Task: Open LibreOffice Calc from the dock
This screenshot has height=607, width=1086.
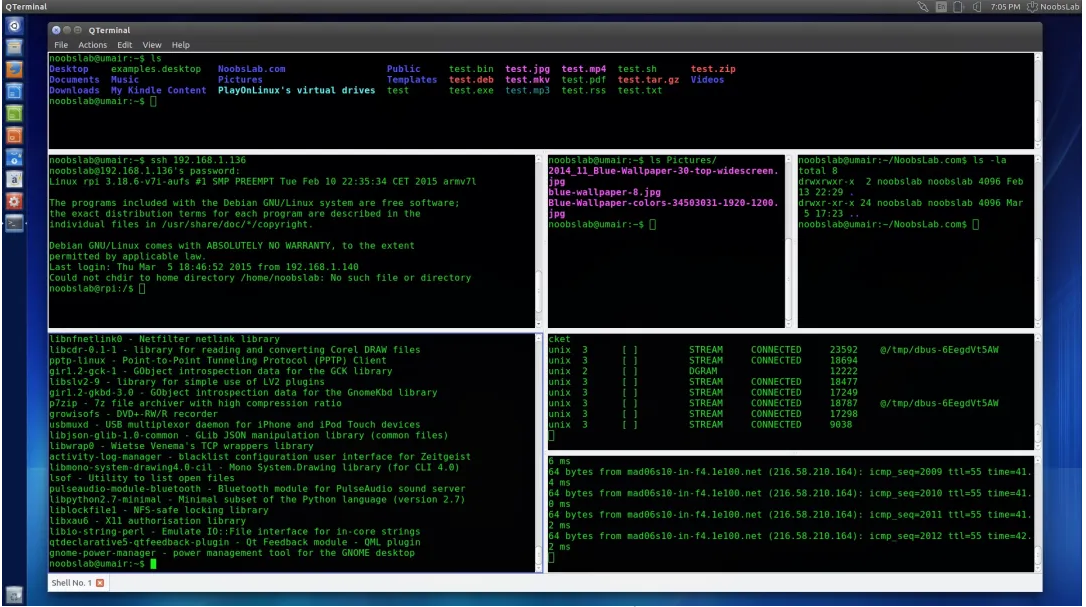Action: [14, 113]
